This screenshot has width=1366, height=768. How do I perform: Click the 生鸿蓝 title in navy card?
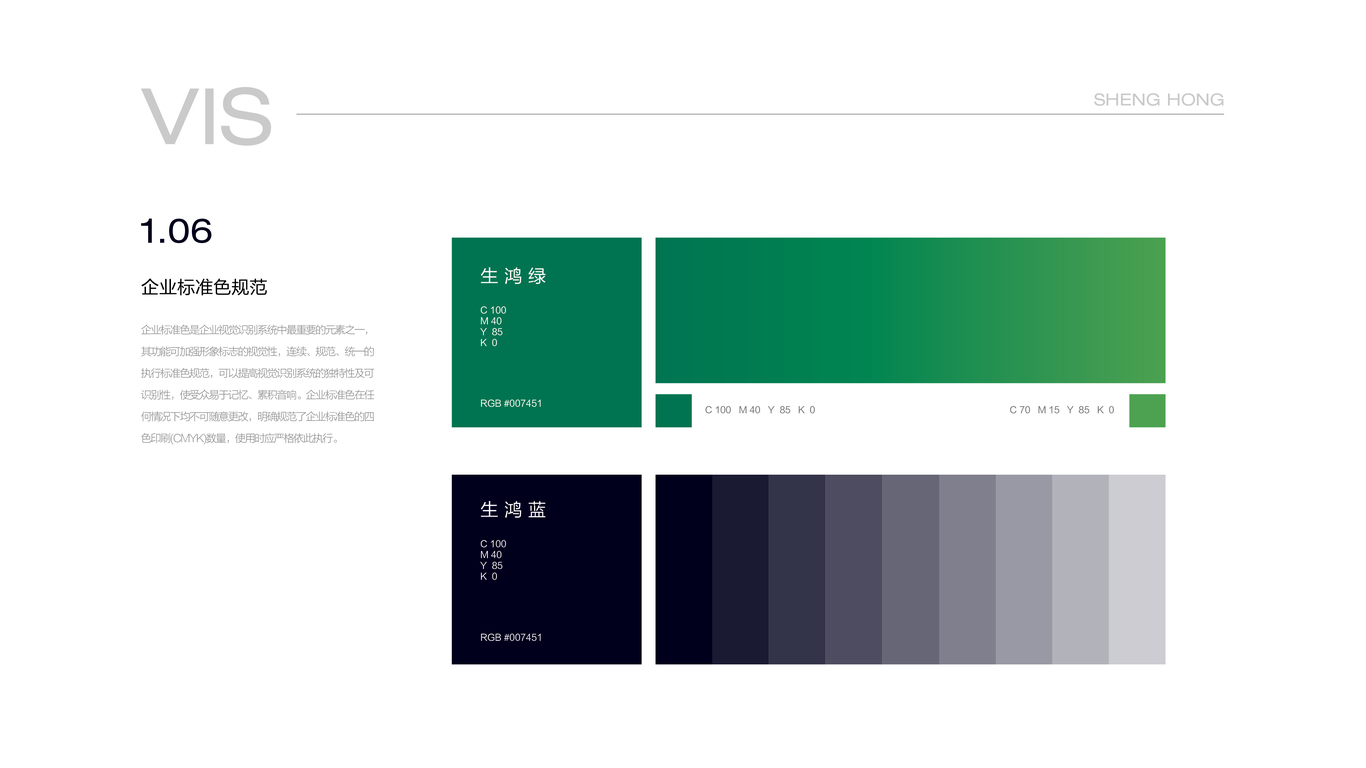point(513,510)
